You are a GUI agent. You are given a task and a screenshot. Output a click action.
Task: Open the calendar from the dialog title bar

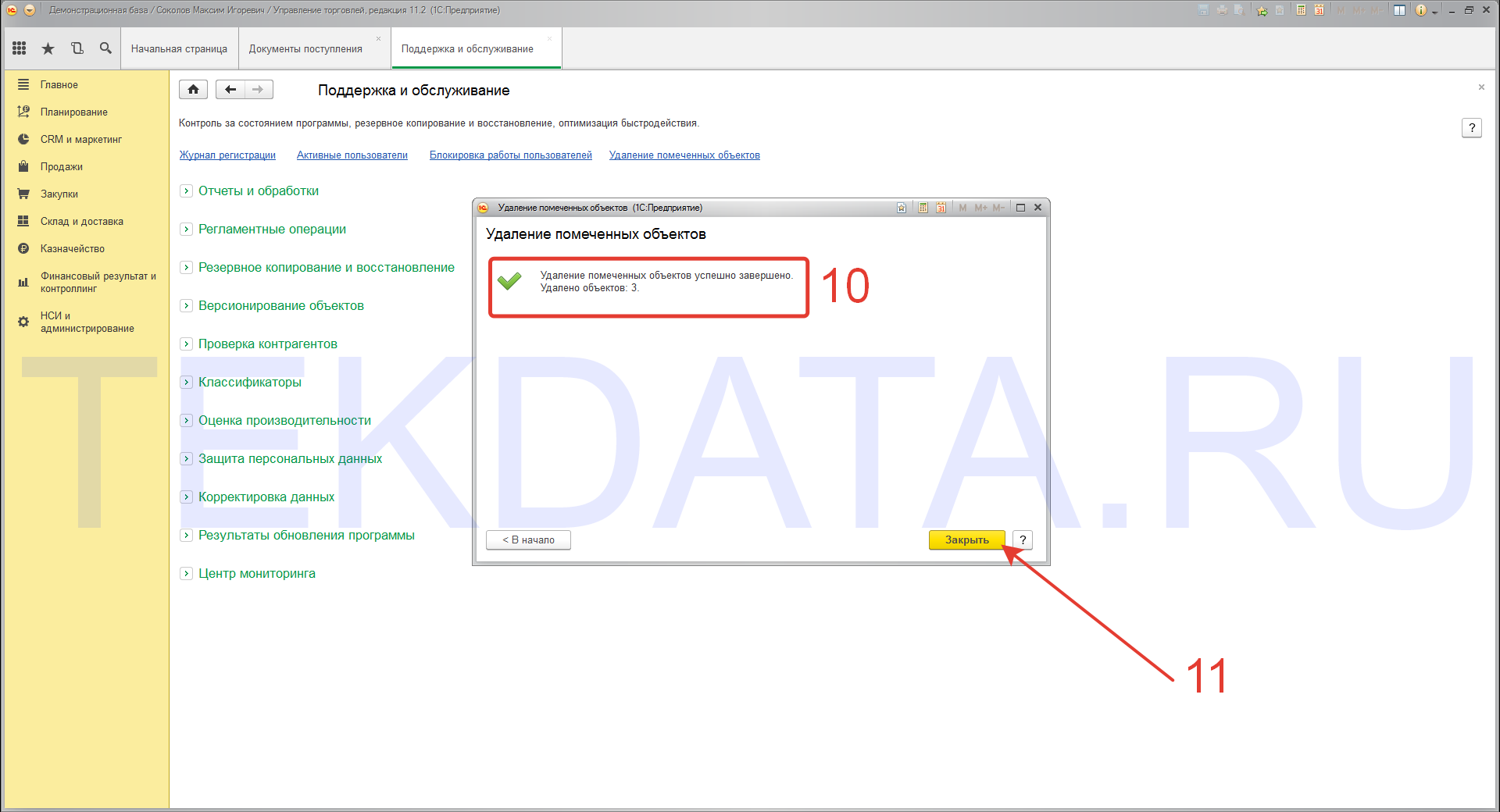[x=941, y=208]
